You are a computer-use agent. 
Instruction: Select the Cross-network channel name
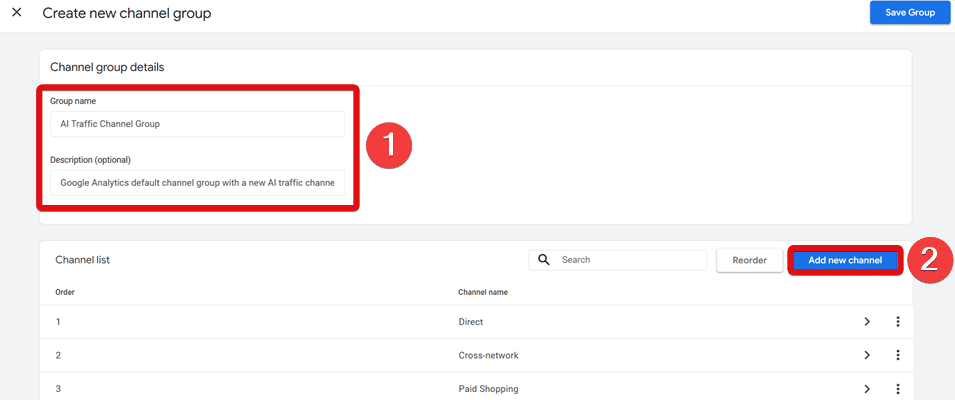tap(488, 356)
